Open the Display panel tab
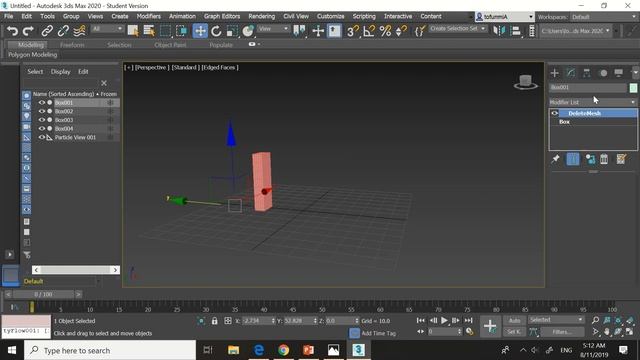 coord(619,73)
